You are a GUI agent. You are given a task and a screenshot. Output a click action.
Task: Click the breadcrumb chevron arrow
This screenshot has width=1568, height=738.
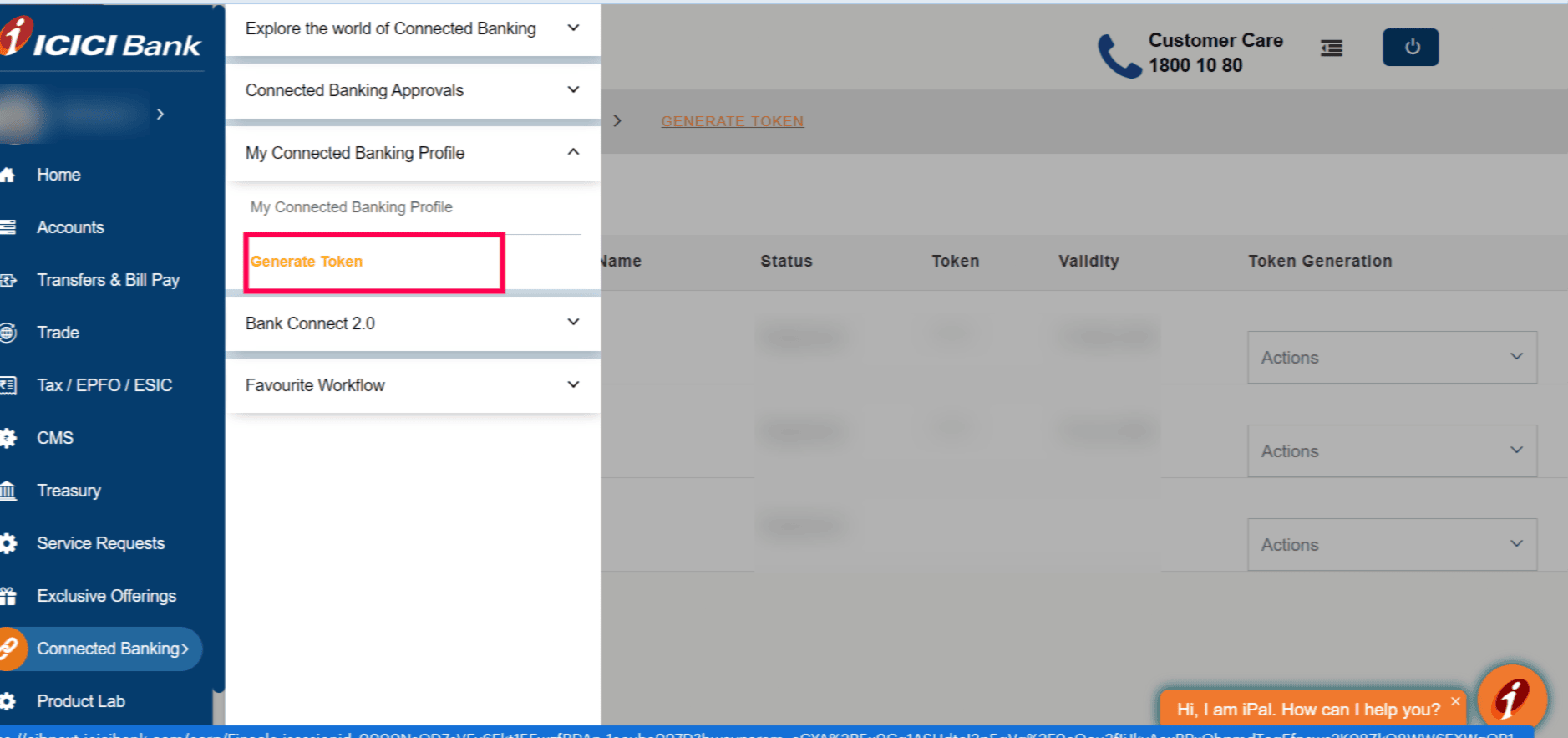617,121
